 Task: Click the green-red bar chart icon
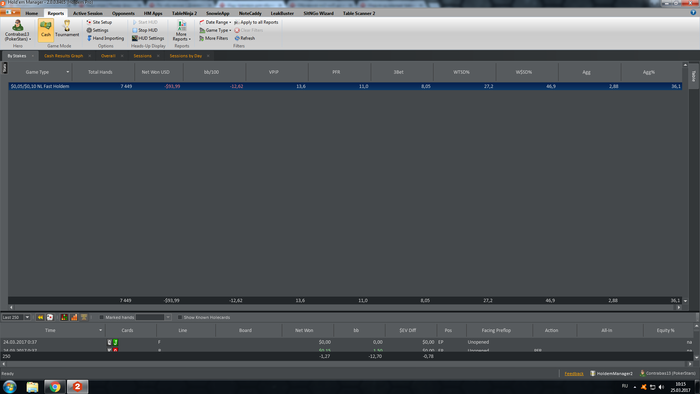pyautogui.click(x=64, y=317)
